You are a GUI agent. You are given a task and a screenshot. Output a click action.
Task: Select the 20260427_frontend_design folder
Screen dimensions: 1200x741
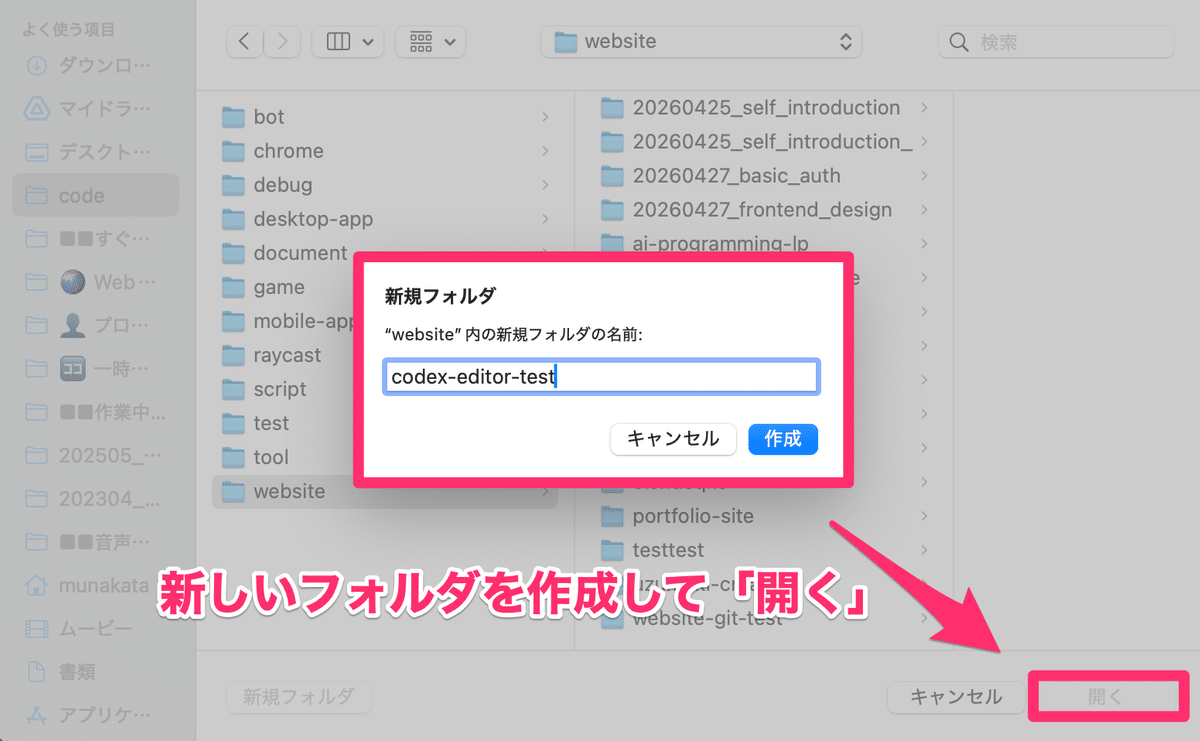click(766, 210)
